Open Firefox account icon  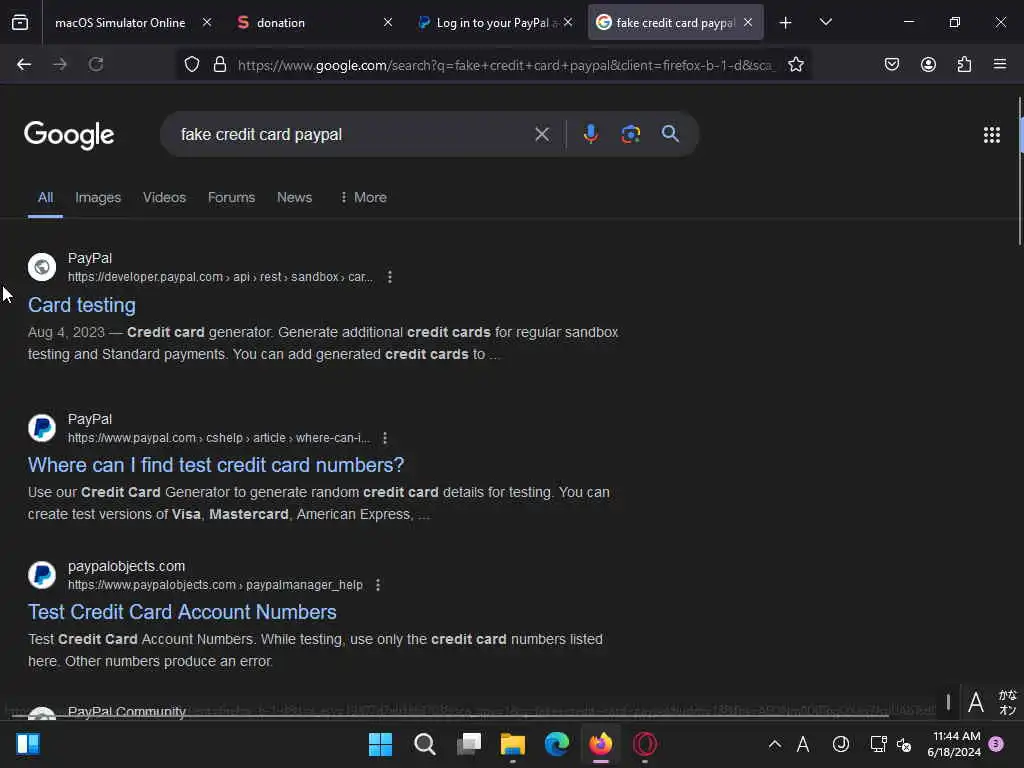tap(928, 64)
